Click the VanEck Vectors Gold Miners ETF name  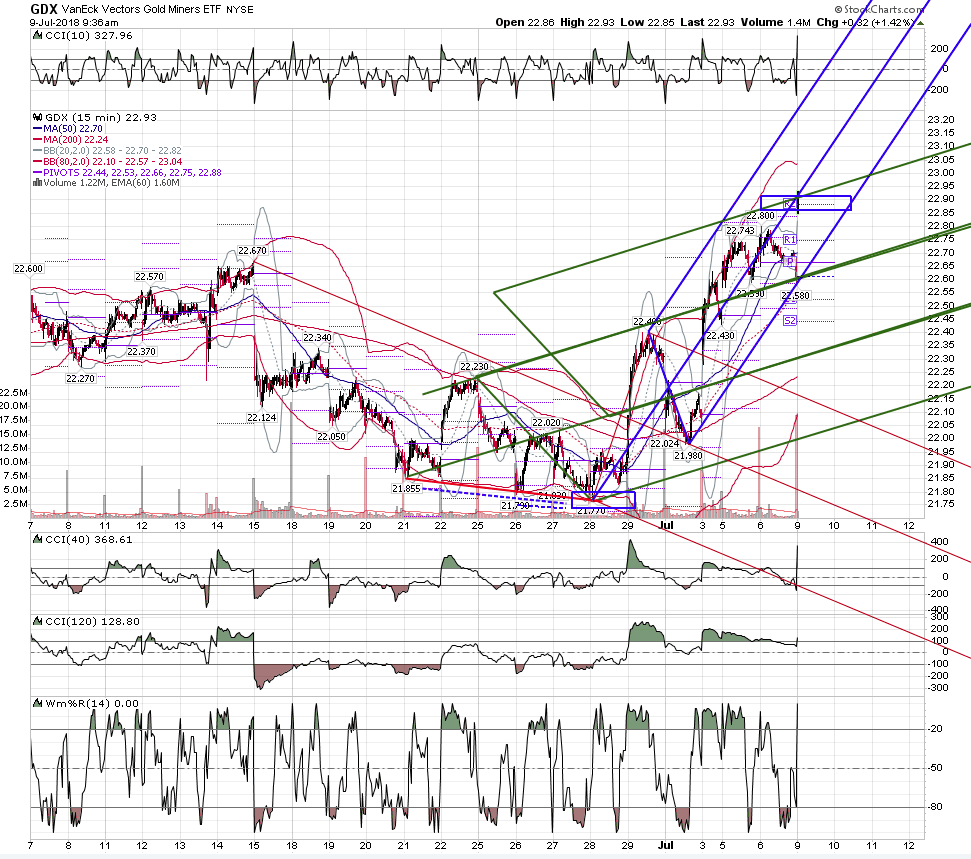coord(141,10)
